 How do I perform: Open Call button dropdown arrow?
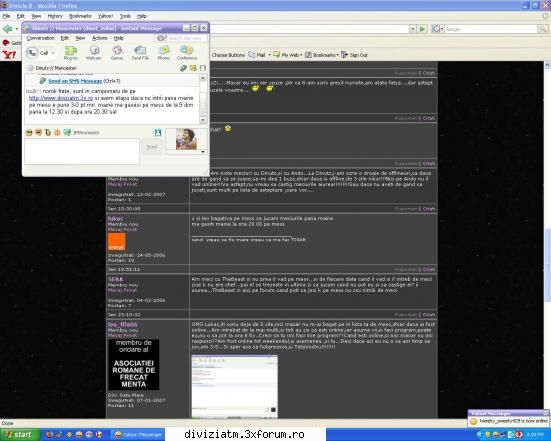(53, 53)
